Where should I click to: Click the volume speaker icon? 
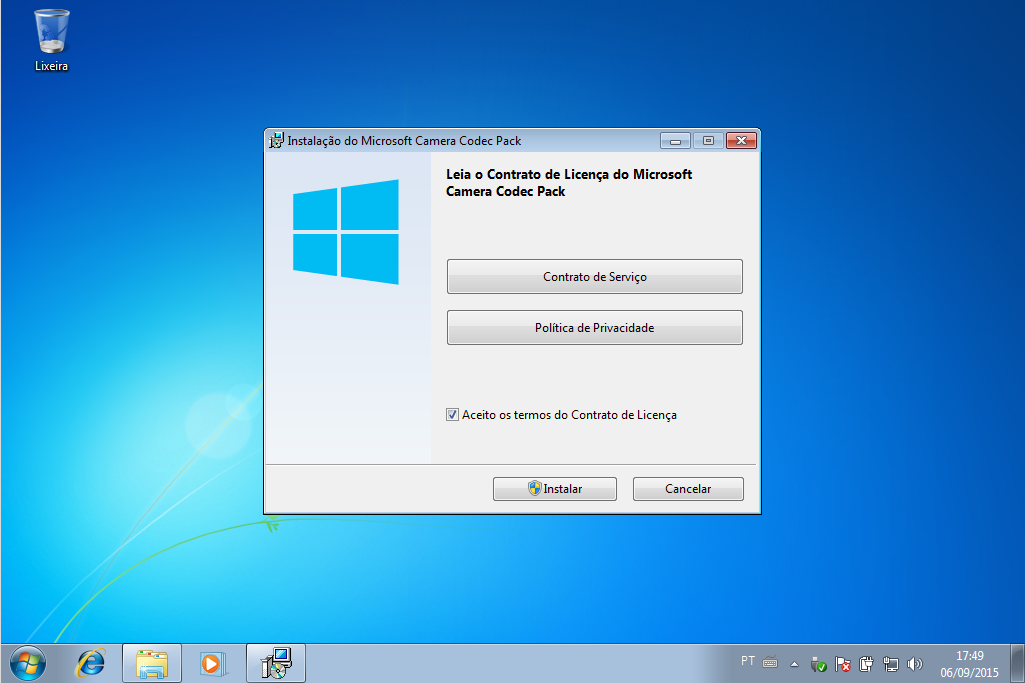pos(915,665)
